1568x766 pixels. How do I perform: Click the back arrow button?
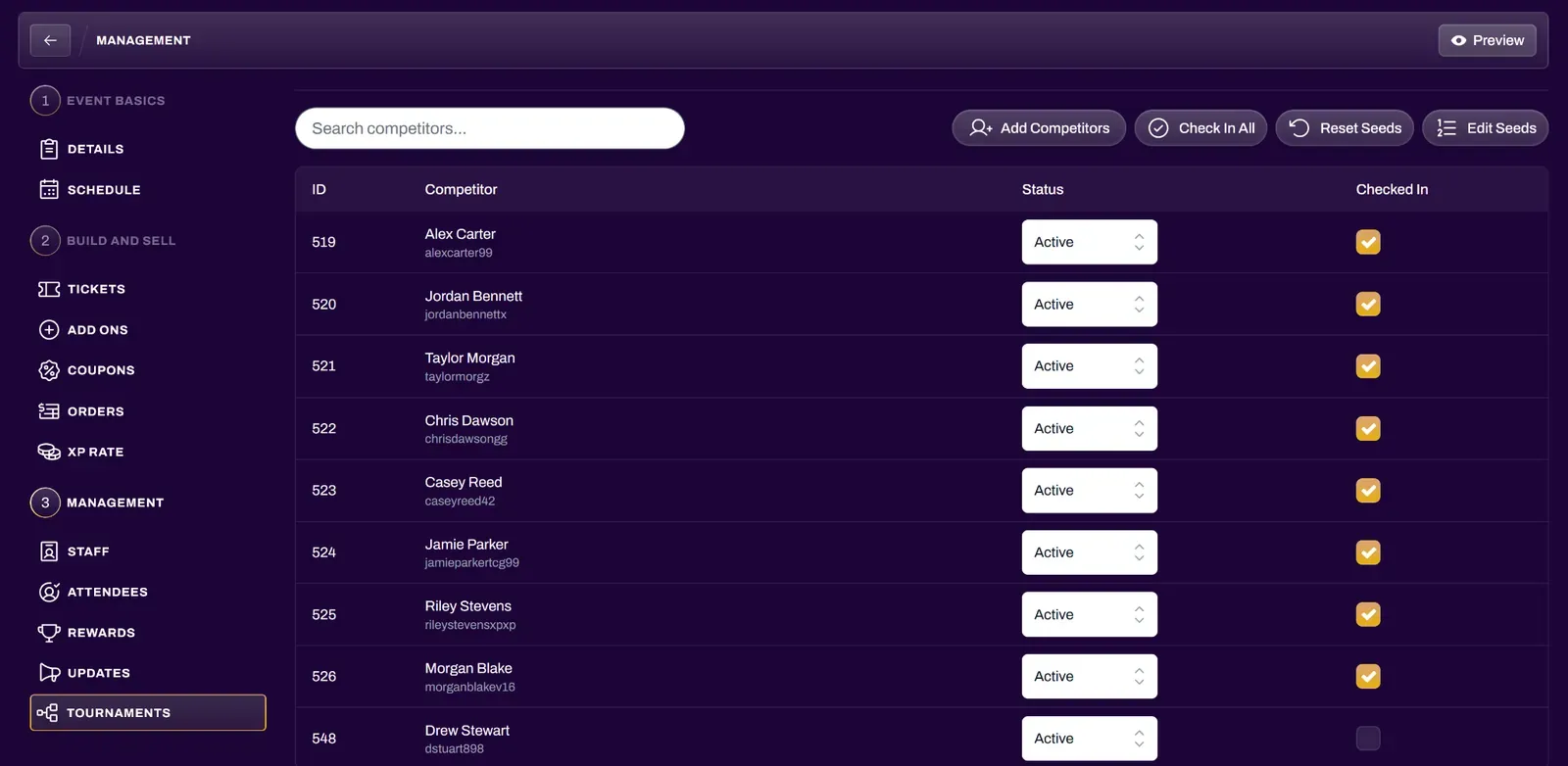point(50,40)
